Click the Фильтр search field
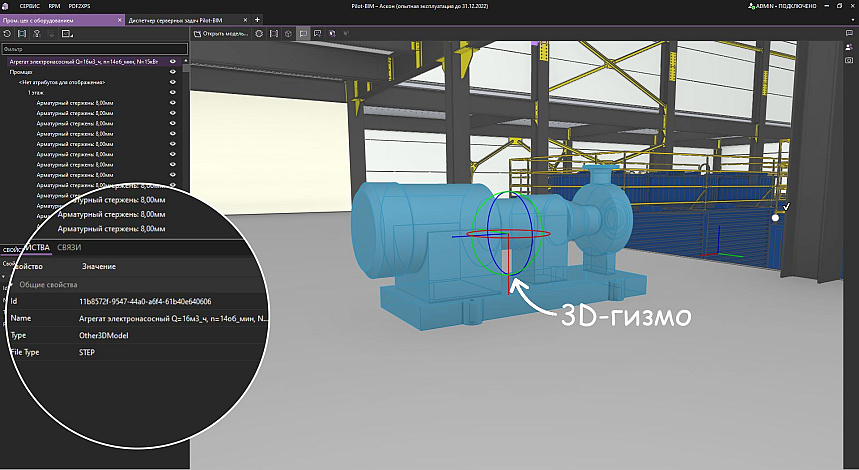859x470 pixels. (94, 48)
